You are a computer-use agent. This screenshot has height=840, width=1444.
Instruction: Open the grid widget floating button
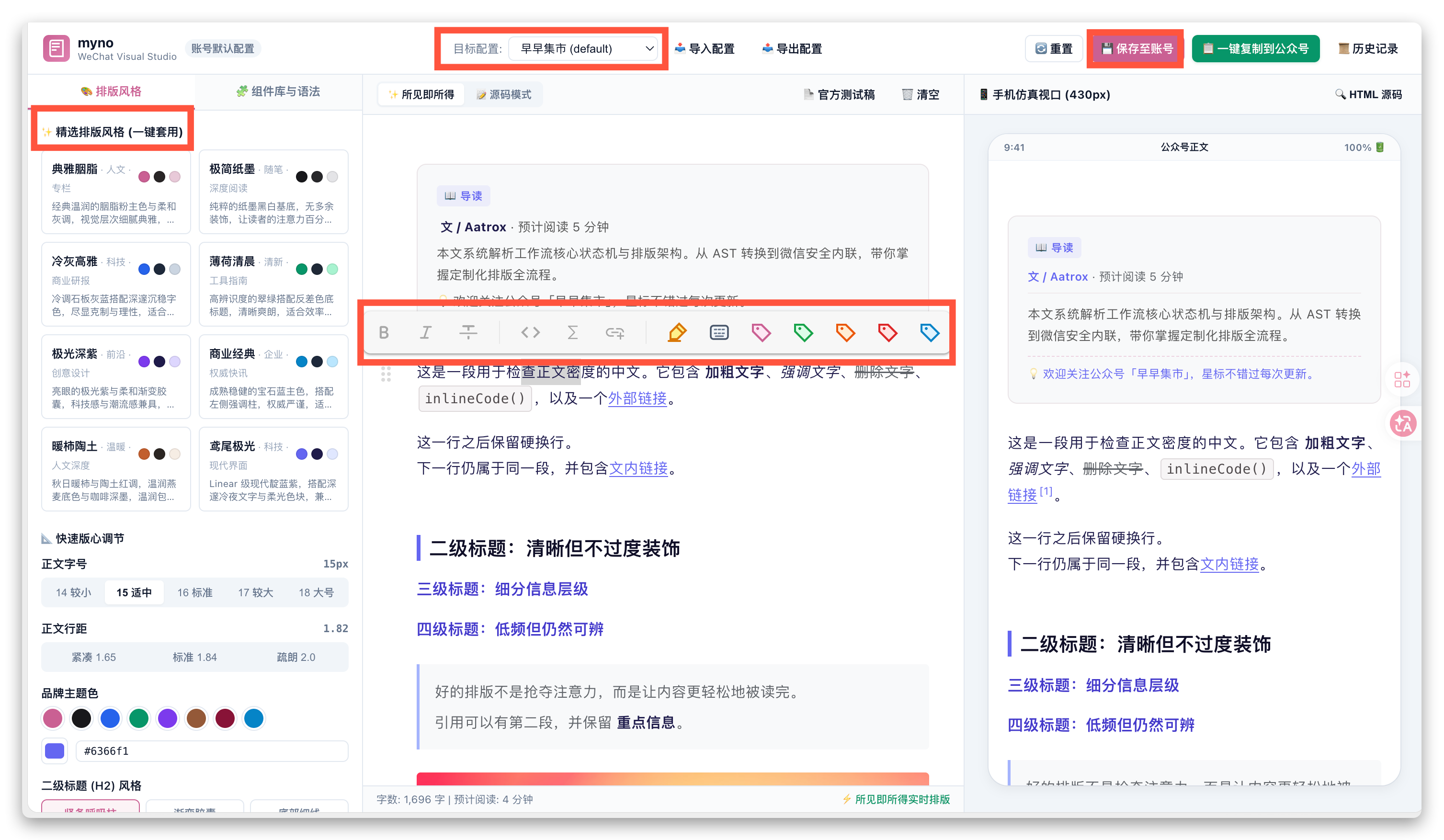point(1401,379)
